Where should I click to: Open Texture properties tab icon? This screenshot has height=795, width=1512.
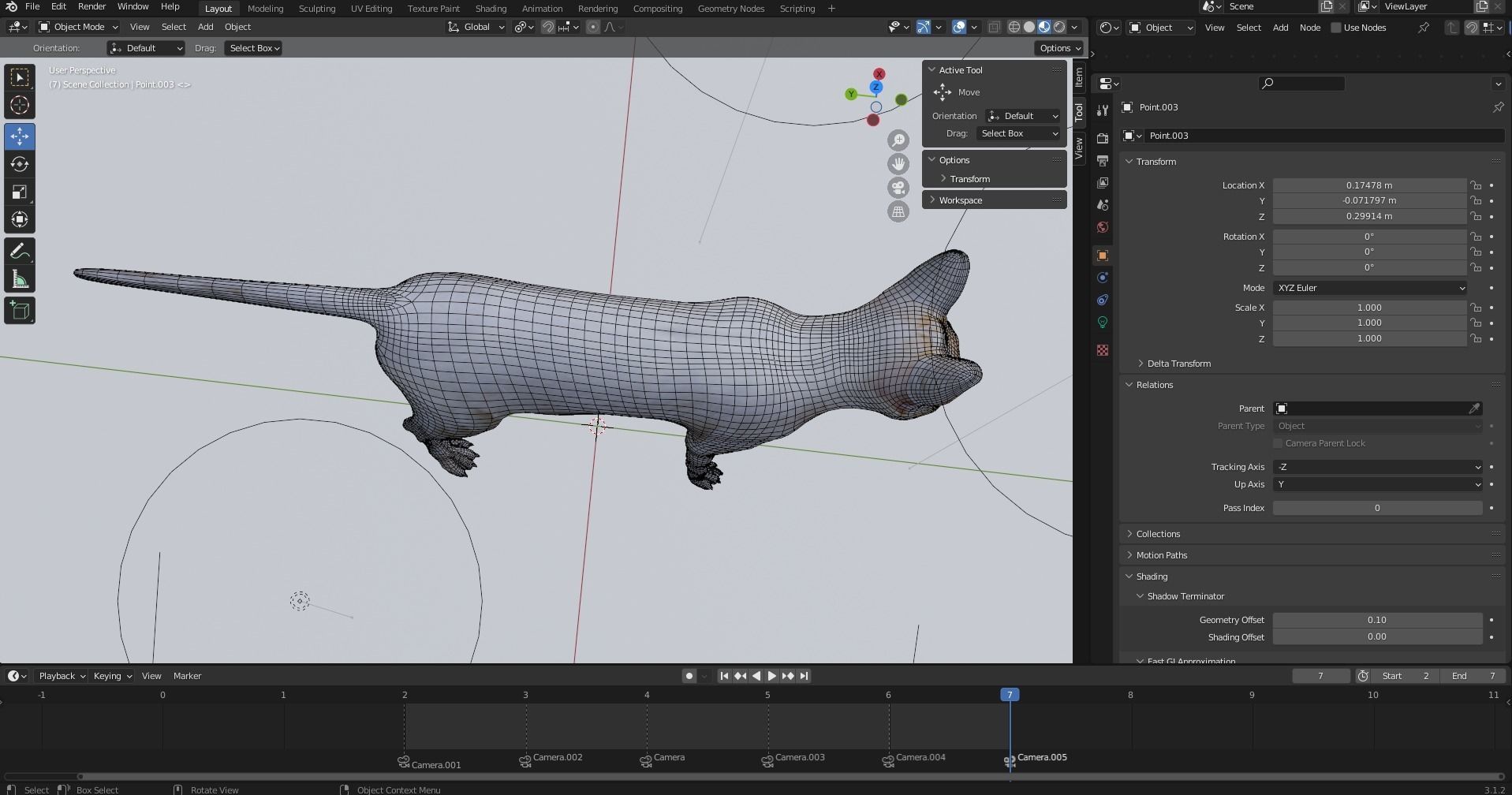click(x=1103, y=350)
